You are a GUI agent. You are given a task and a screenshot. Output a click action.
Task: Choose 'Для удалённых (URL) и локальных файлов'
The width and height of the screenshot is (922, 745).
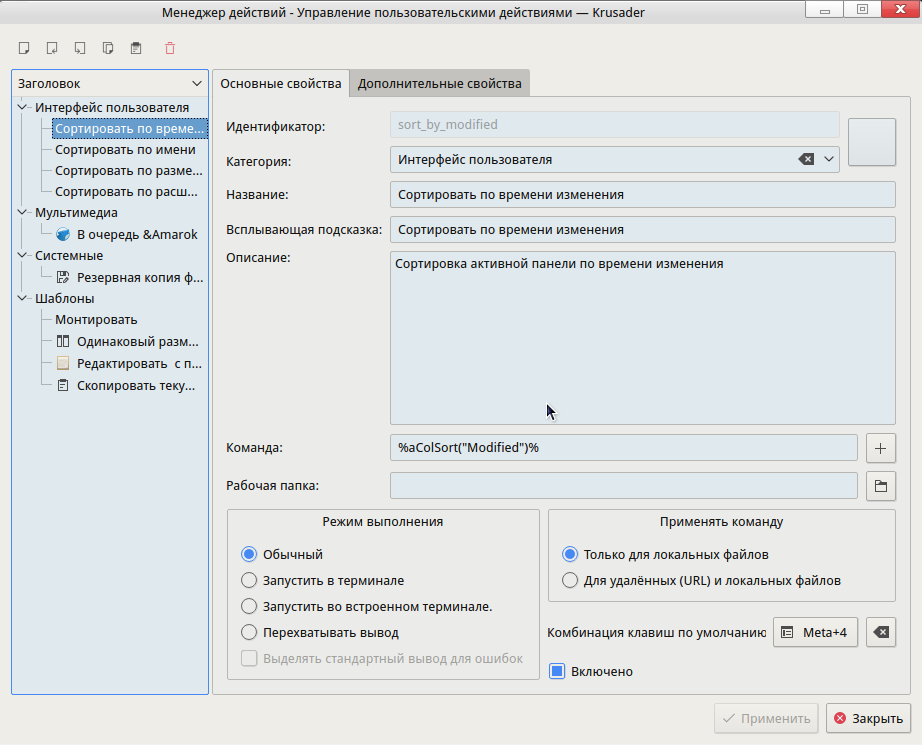point(570,580)
